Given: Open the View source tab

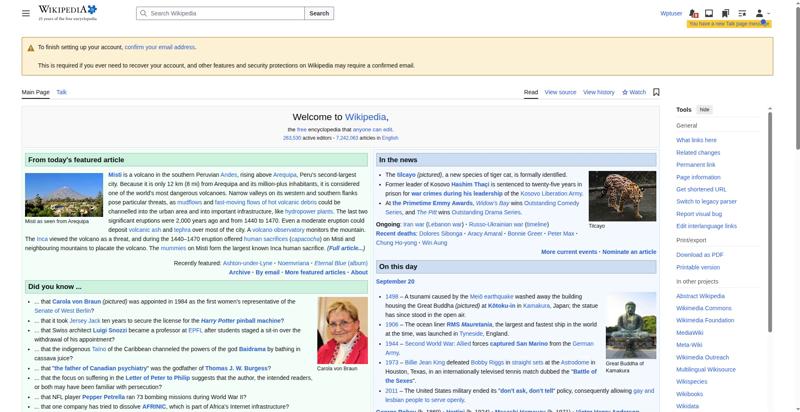Looking at the screenshot, I should (560, 92).
